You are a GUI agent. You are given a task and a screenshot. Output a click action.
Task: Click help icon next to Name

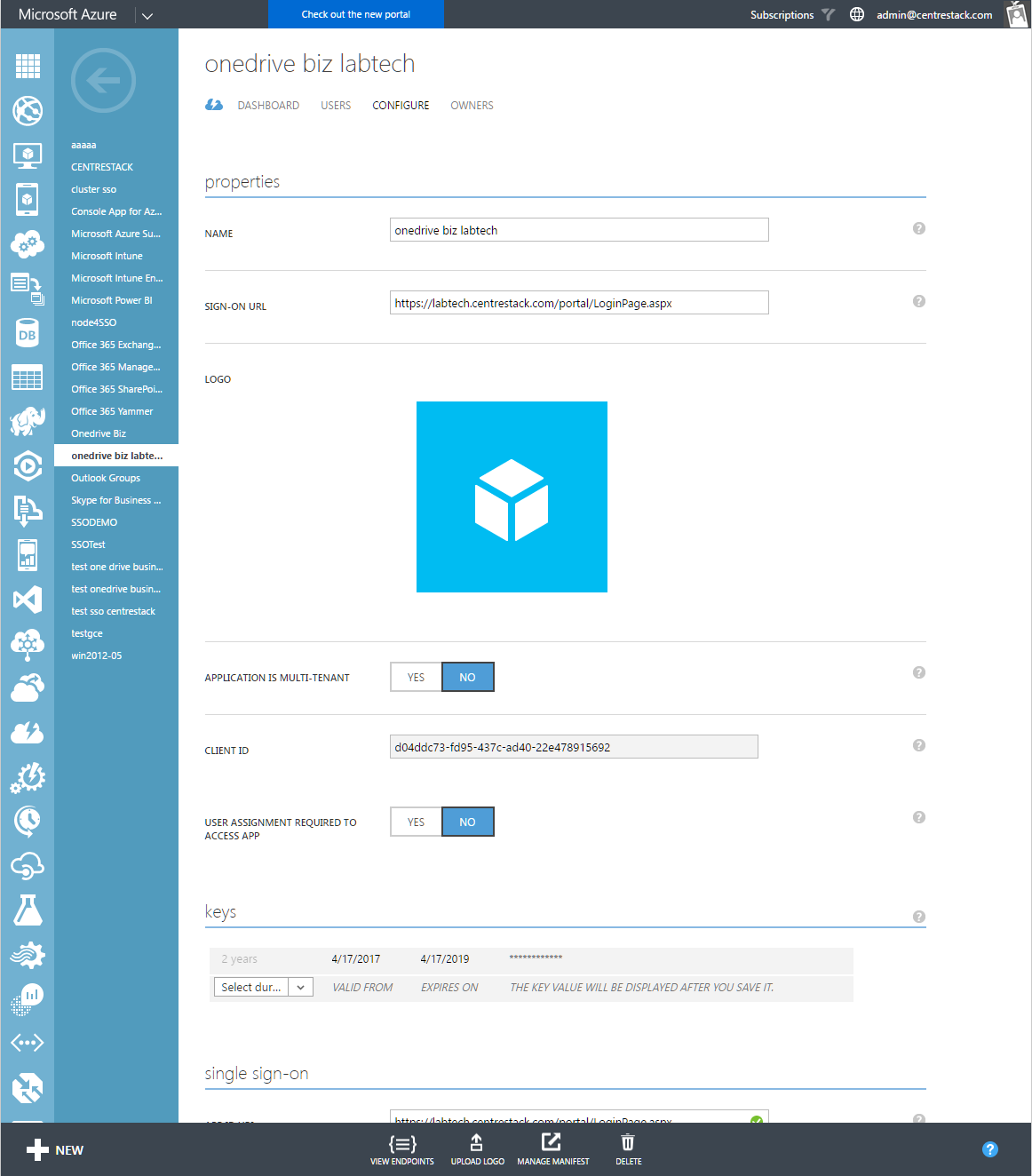(x=919, y=228)
